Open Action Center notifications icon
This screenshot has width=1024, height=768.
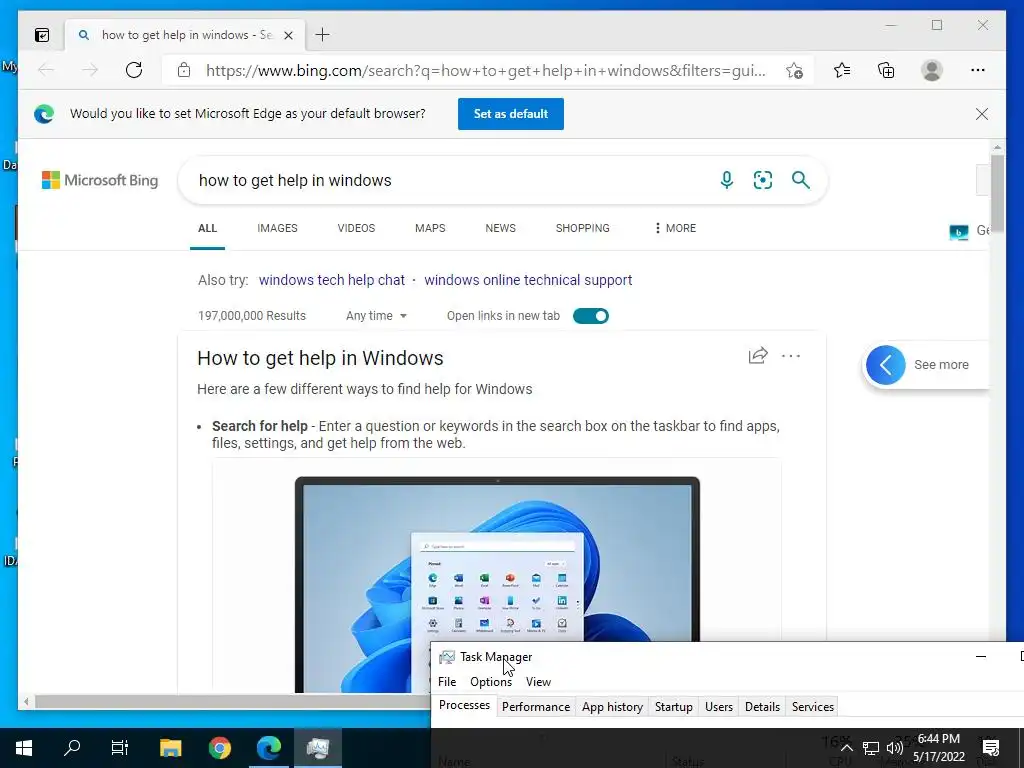(991, 748)
